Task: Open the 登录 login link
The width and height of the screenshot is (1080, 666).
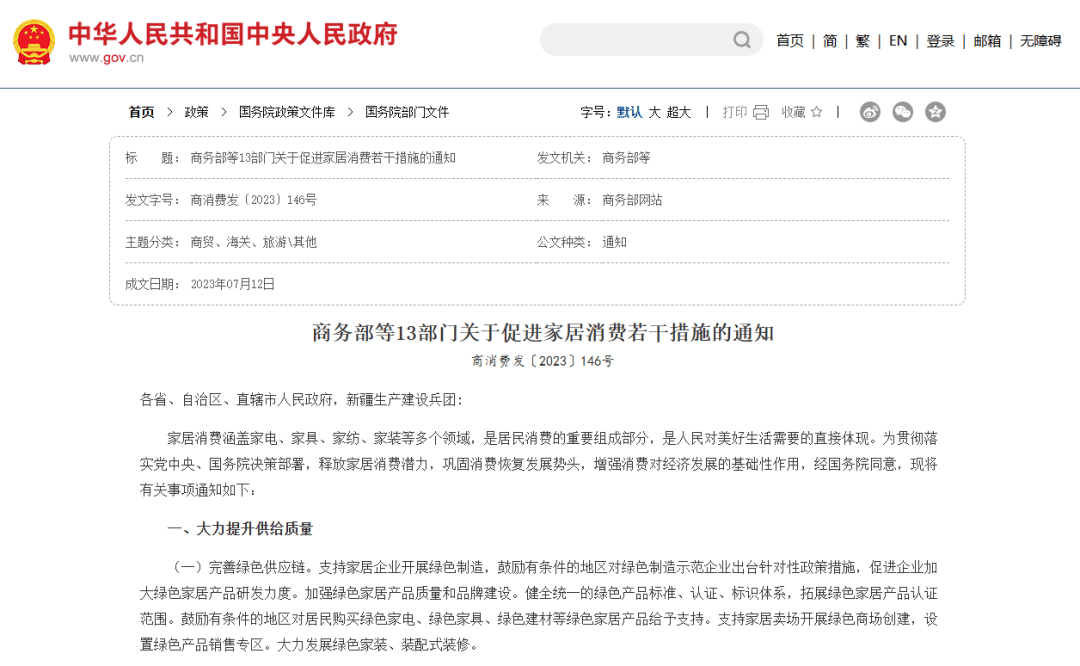Action: pos(940,41)
